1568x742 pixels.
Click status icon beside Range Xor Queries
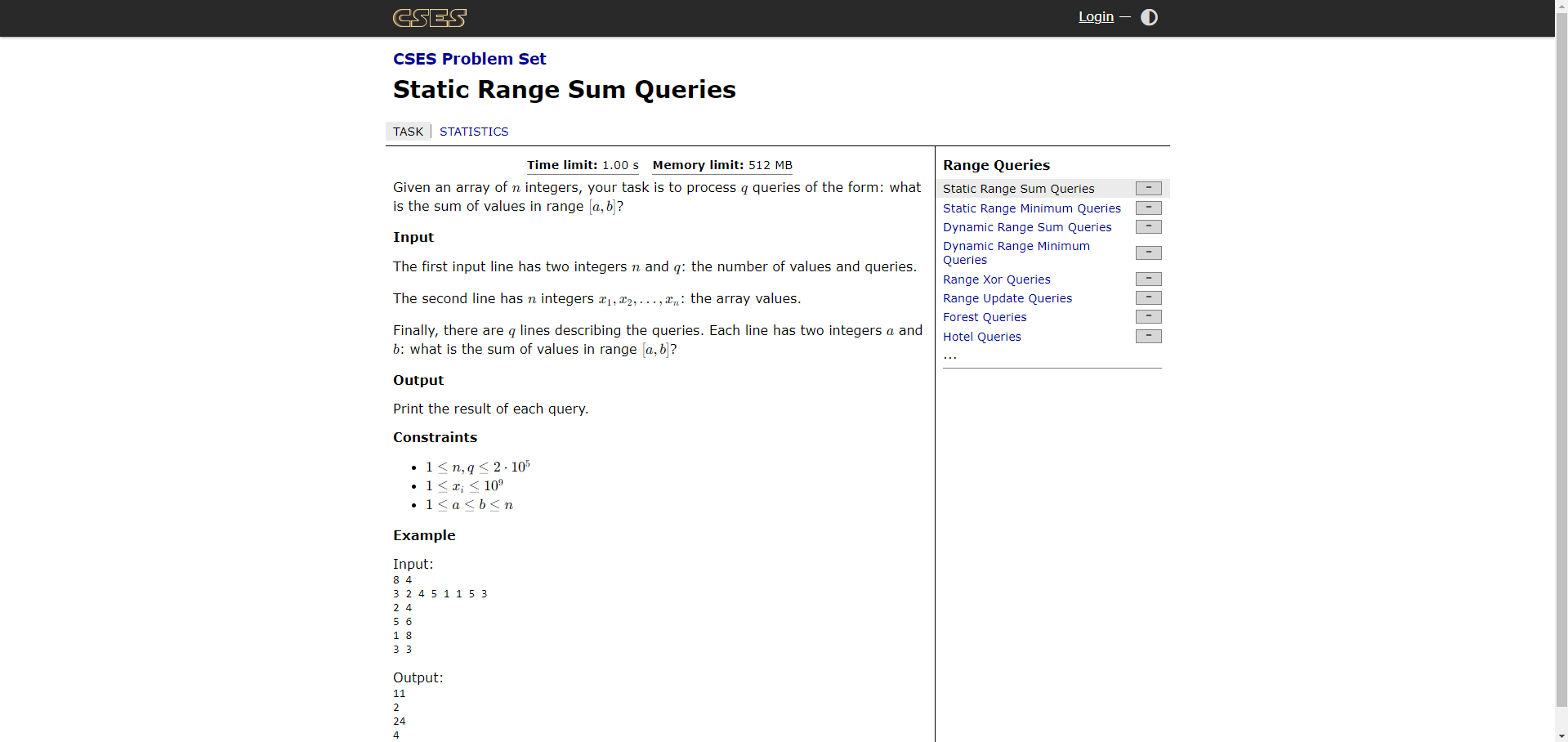pyautogui.click(x=1148, y=279)
